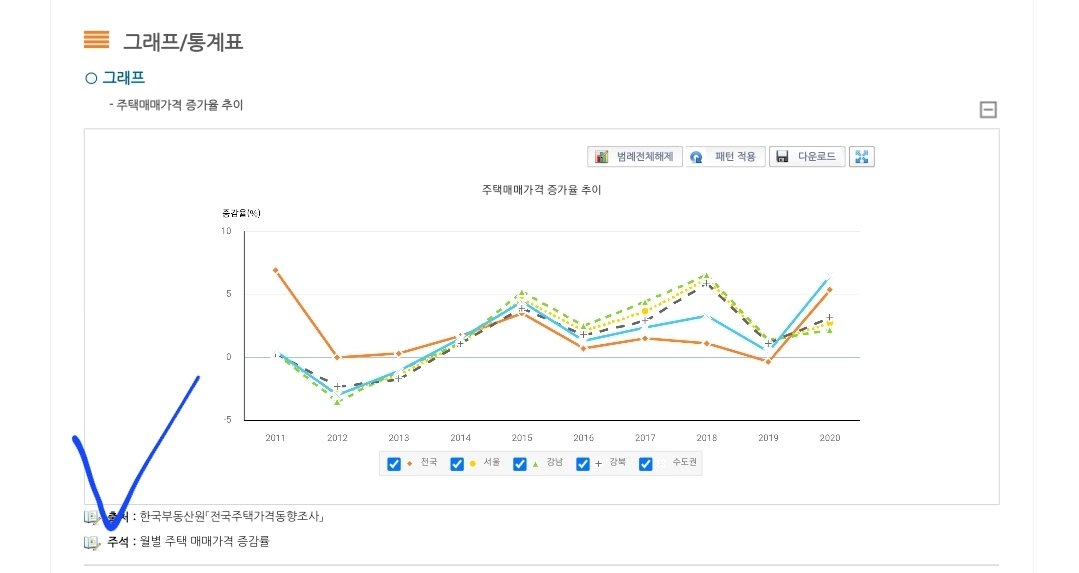The image size is (1079, 573).
Task: Toggle the 강북 legend checkbox
Action: (583, 464)
